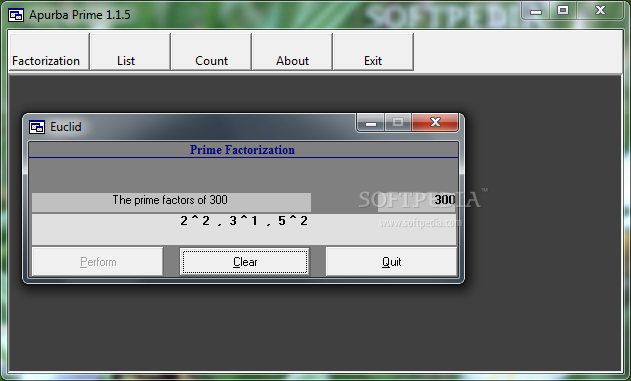
Task: Open the About menu button
Action: [x=292, y=52]
